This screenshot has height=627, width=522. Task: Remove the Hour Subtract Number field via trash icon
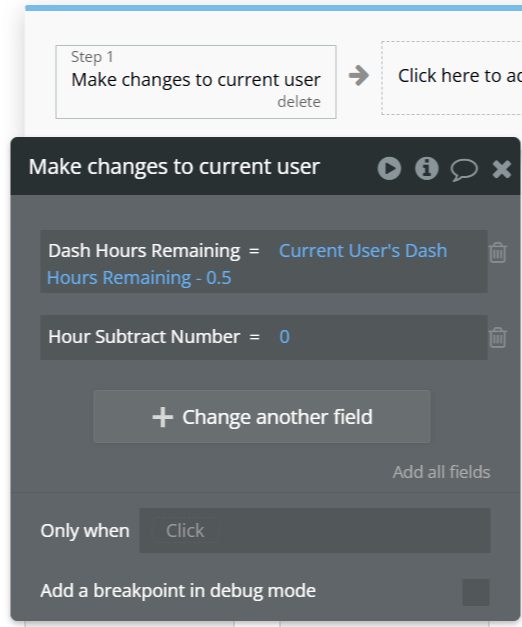[498, 337]
